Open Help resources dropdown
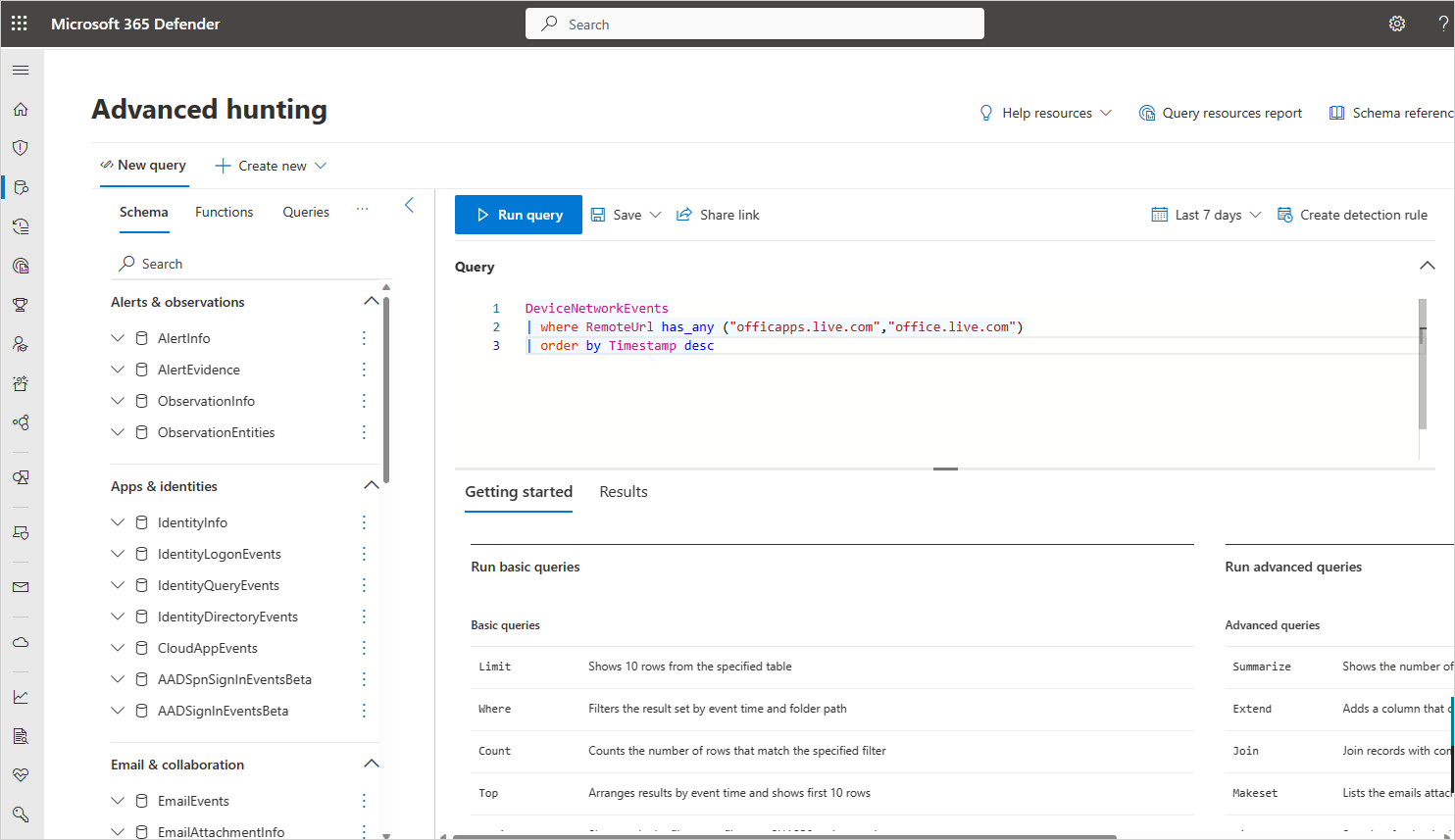1455x840 pixels. pos(1045,113)
